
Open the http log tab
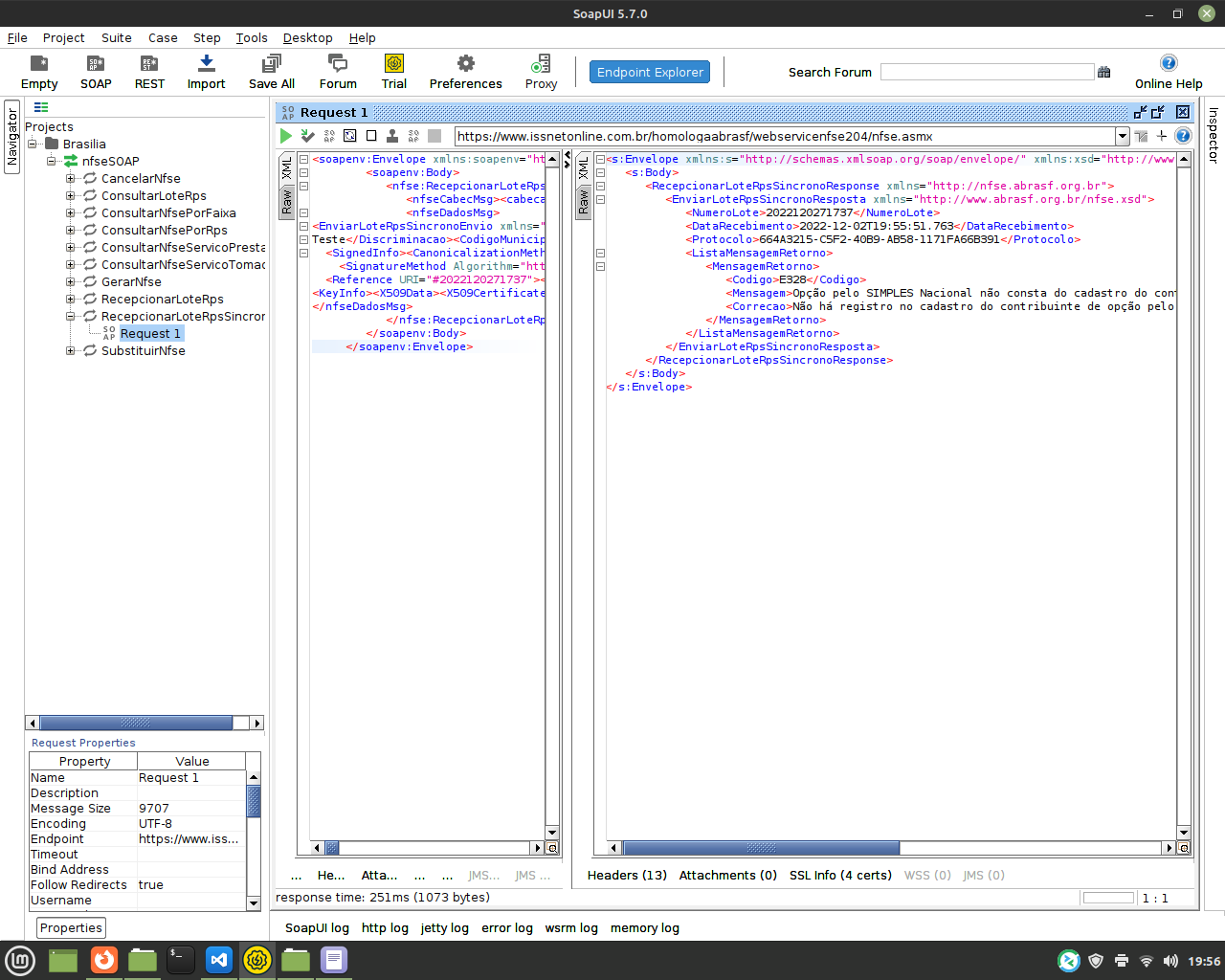point(385,927)
